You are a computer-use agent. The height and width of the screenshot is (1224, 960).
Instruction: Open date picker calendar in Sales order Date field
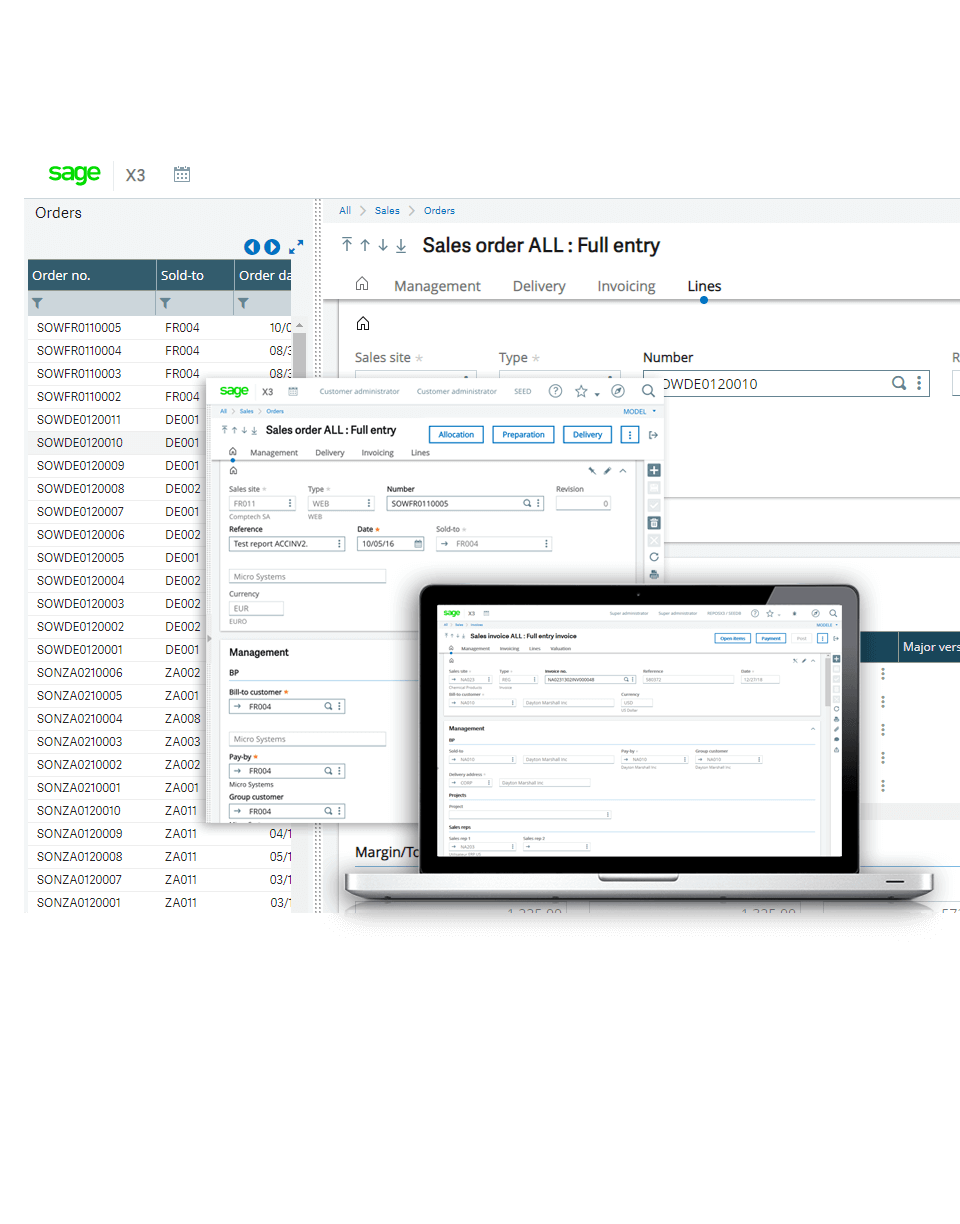(x=418, y=544)
